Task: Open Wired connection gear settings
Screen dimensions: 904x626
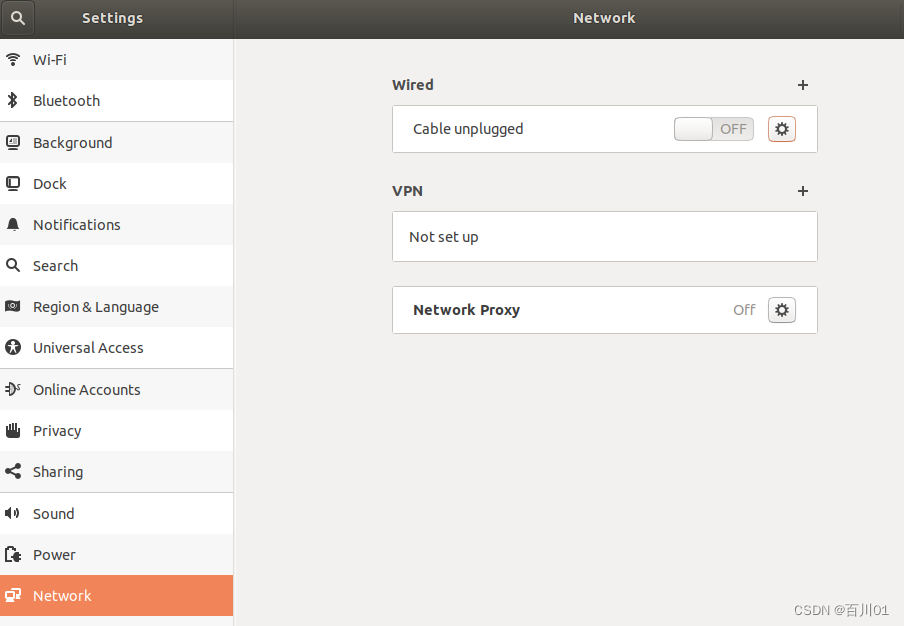Action: tap(782, 129)
